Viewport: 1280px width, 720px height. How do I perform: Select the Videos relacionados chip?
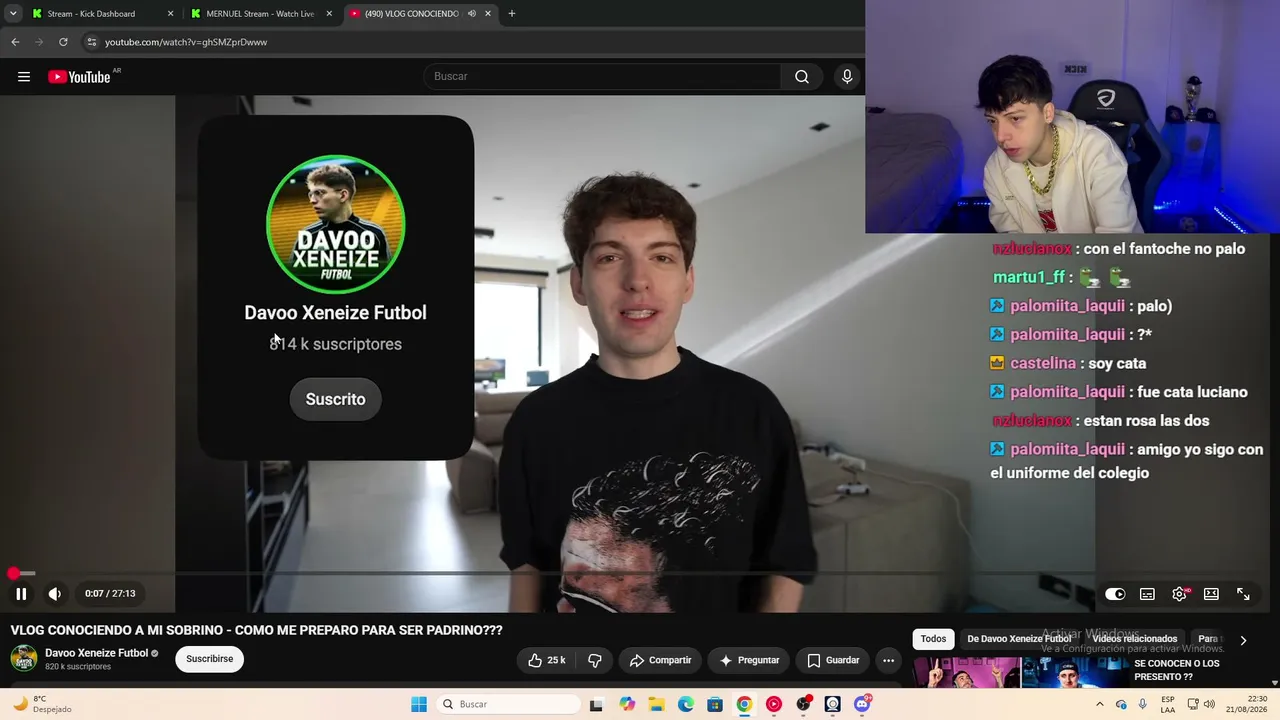pyautogui.click(x=1135, y=639)
